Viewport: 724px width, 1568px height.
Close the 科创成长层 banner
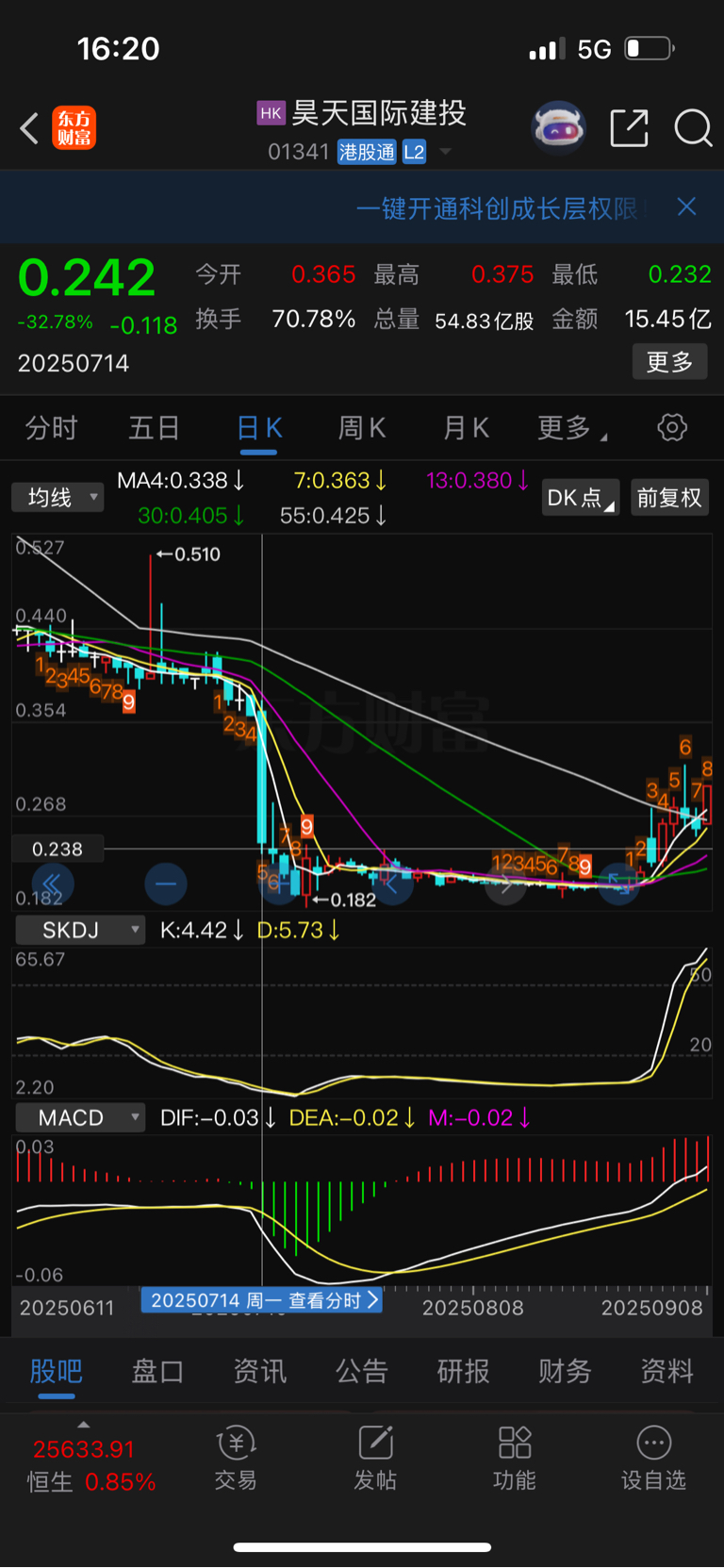pyautogui.click(x=686, y=206)
